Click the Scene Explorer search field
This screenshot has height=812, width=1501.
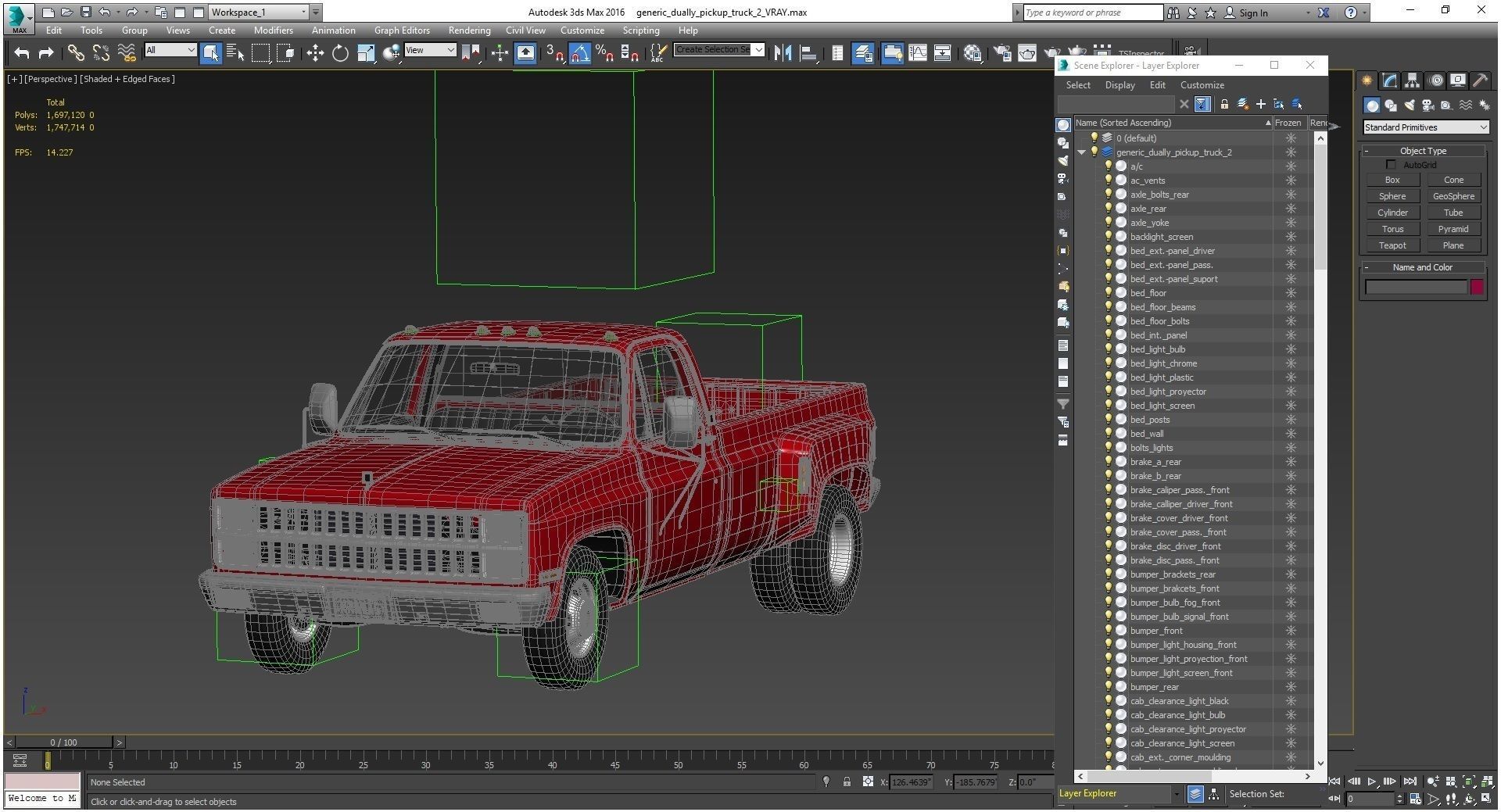click(x=1116, y=104)
